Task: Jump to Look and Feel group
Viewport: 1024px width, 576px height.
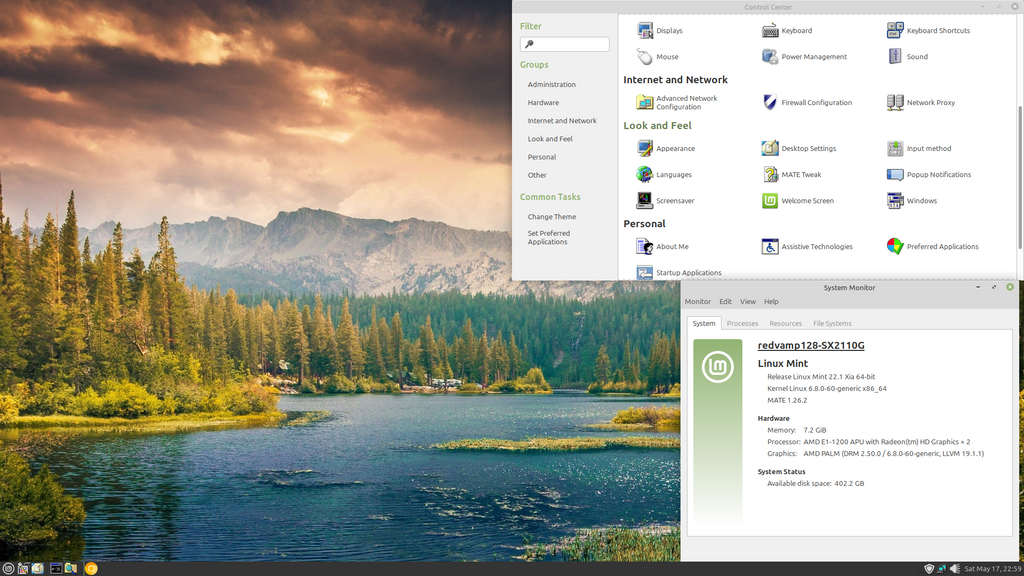Action: 550,139
